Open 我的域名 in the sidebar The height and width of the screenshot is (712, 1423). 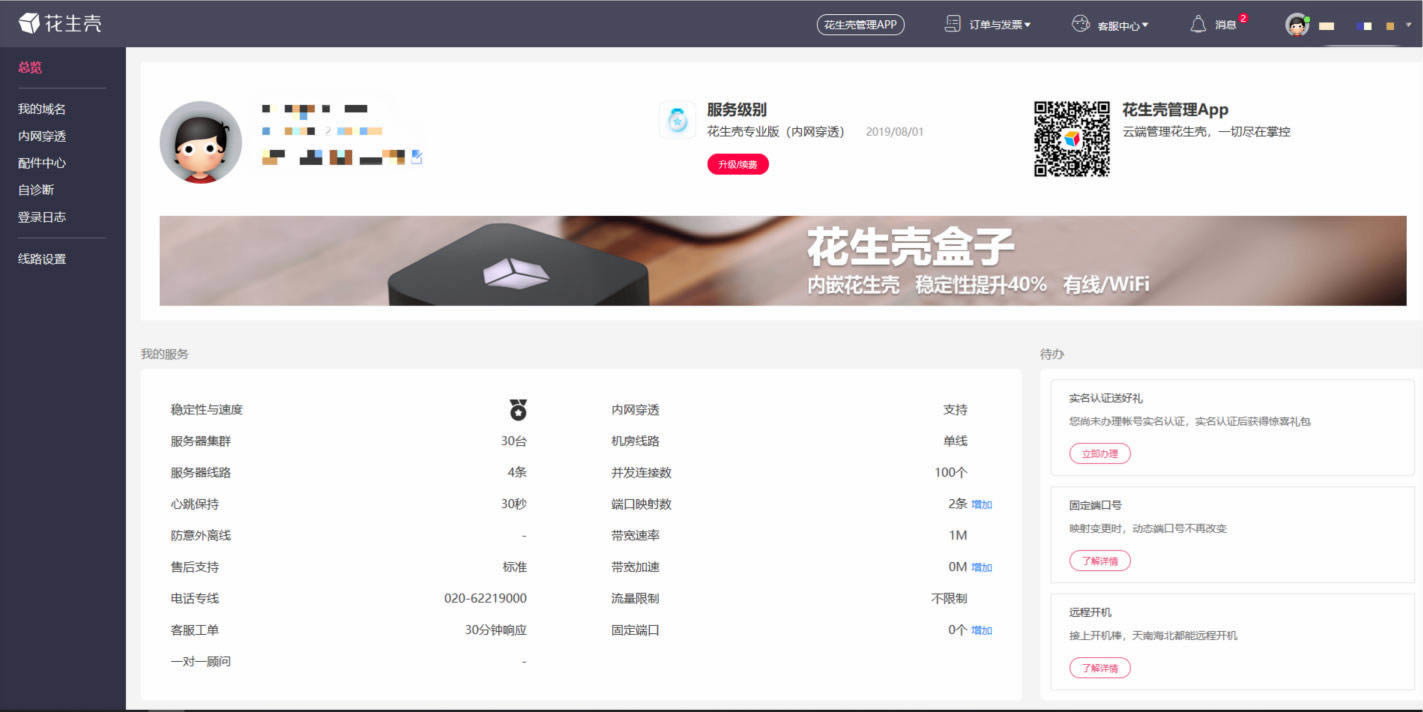click(x=42, y=109)
